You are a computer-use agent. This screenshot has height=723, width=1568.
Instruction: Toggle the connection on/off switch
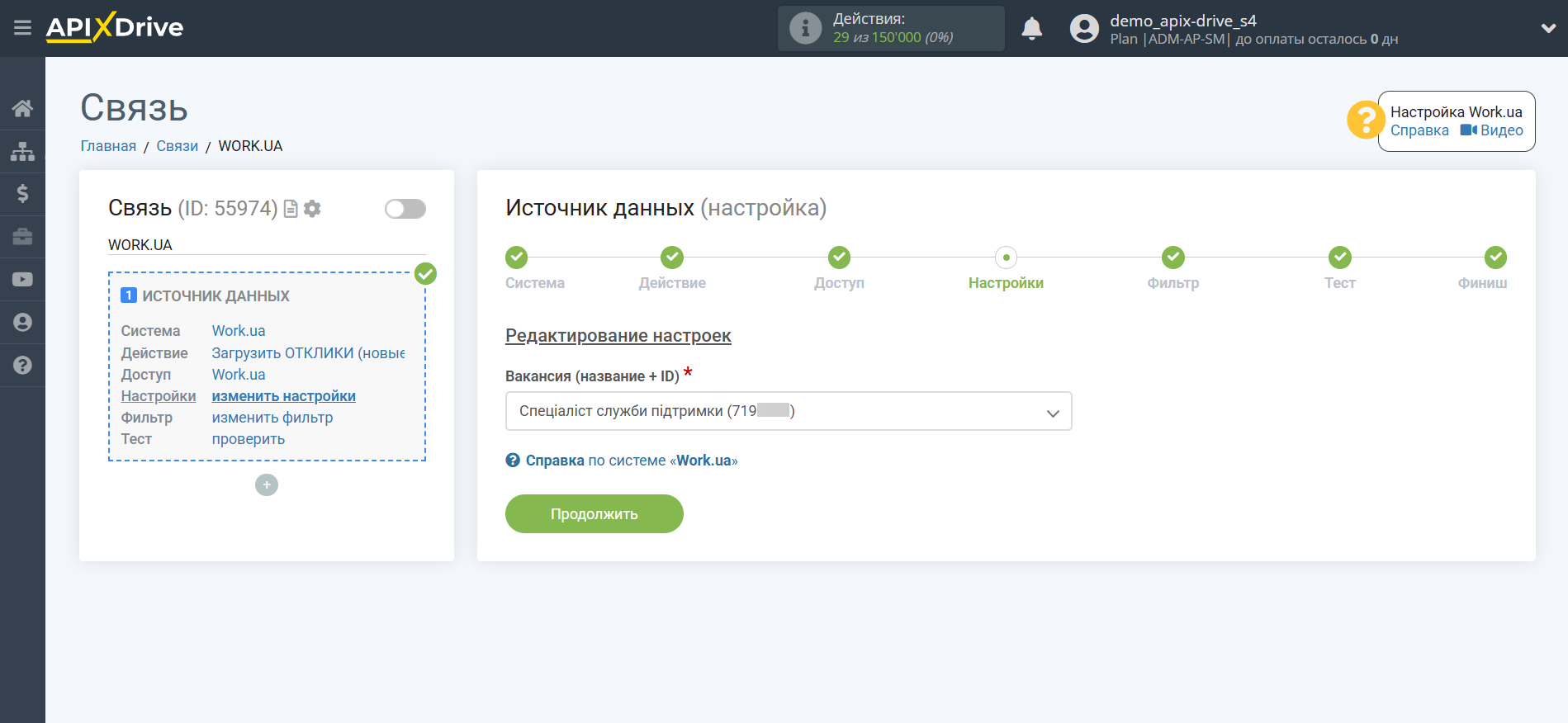(x=405, y=209)
